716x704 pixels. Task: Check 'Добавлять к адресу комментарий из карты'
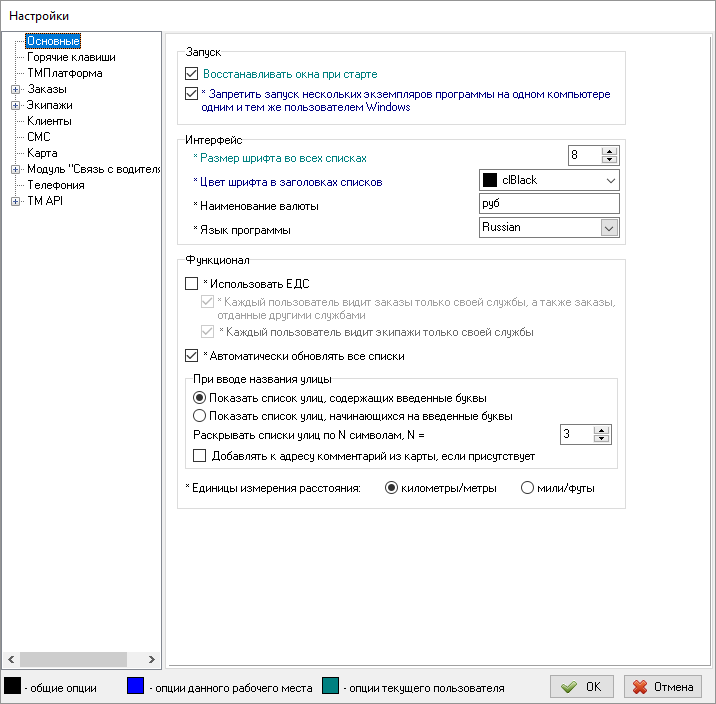click(200, 456)
